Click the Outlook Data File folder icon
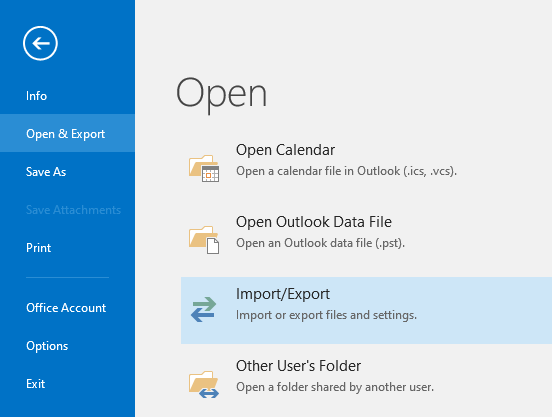The height and width of the screenshot is (417, 552). 204,240
